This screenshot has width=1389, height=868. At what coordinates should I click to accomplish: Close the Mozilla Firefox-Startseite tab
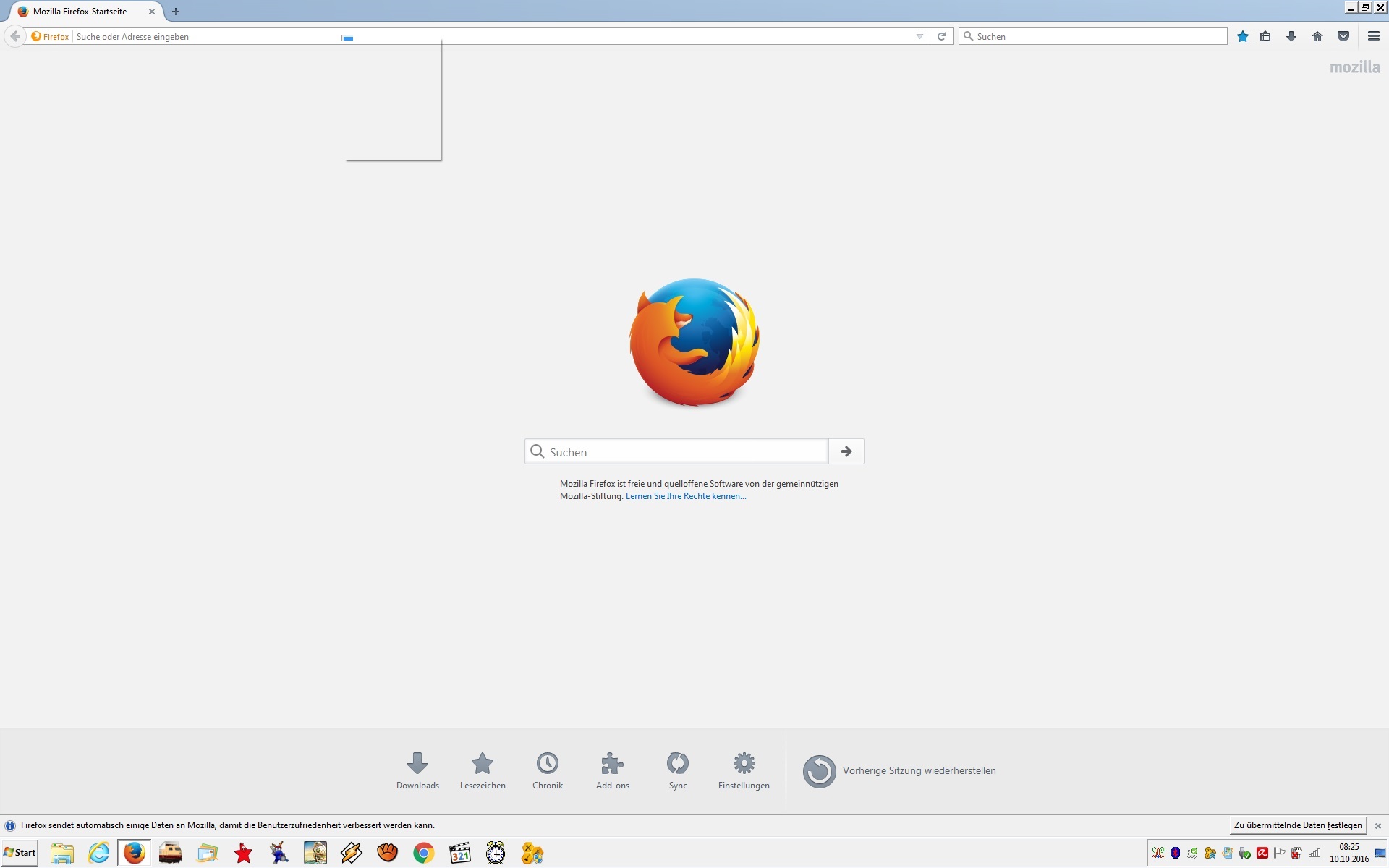152,12
